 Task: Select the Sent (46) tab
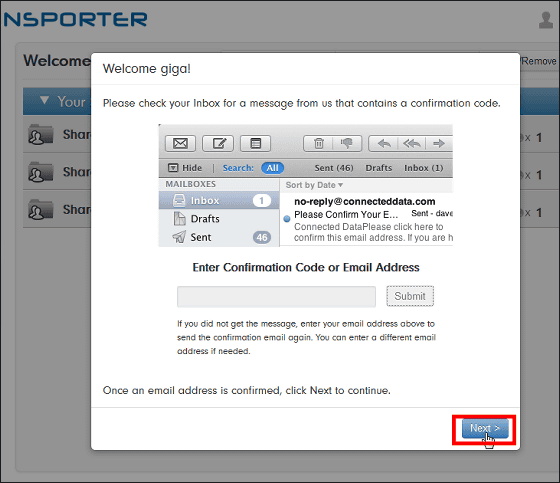(x=334, y=168)
